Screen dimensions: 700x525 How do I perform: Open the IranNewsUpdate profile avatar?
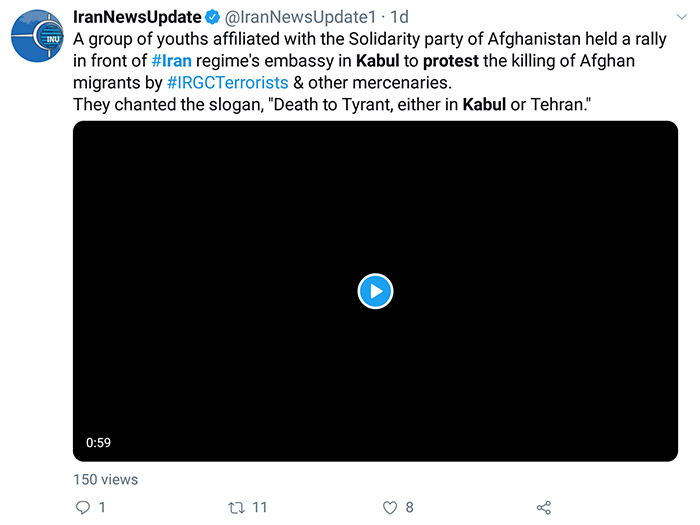click(x=37, y=36)
